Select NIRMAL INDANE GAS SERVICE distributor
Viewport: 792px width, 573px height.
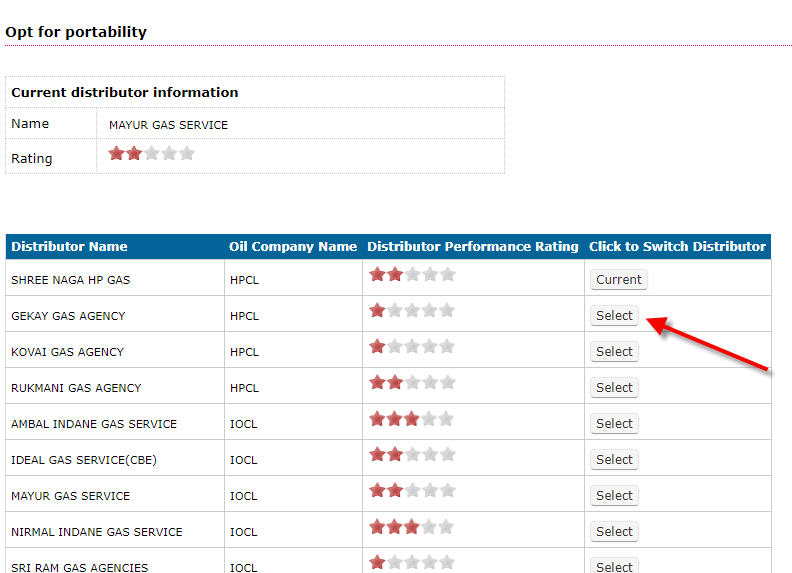click(x=614, y=531)
